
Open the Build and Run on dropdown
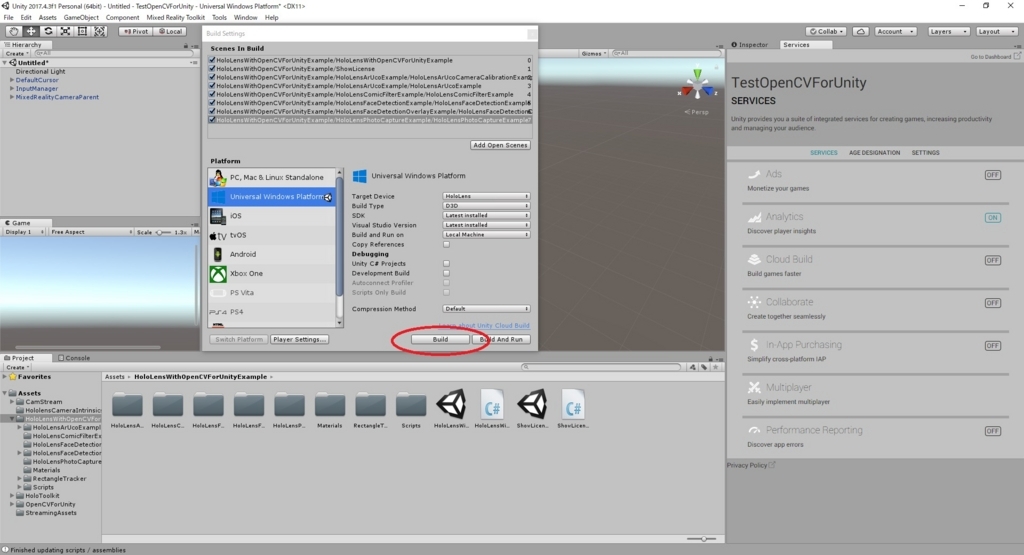pos(487,234)
